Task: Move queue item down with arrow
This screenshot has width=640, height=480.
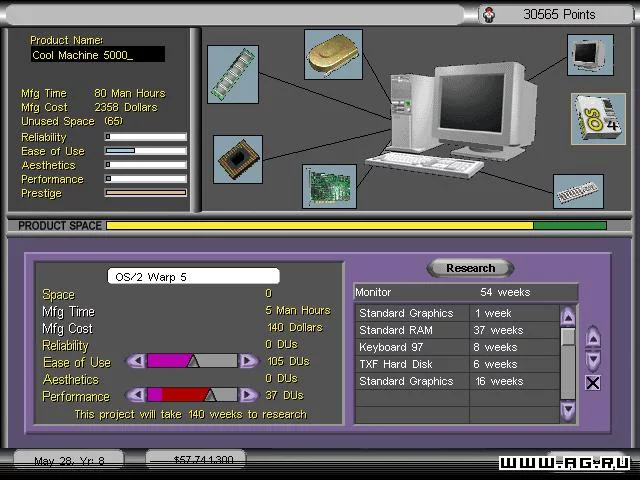Action: (x=593, y=360)
